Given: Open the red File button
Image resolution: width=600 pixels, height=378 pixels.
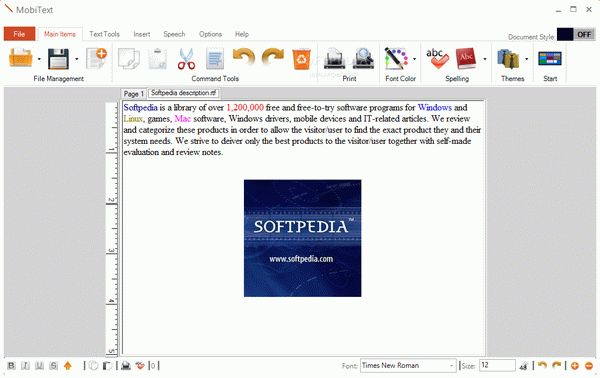Looking at the screenshot, I should [x=20, y=34].
